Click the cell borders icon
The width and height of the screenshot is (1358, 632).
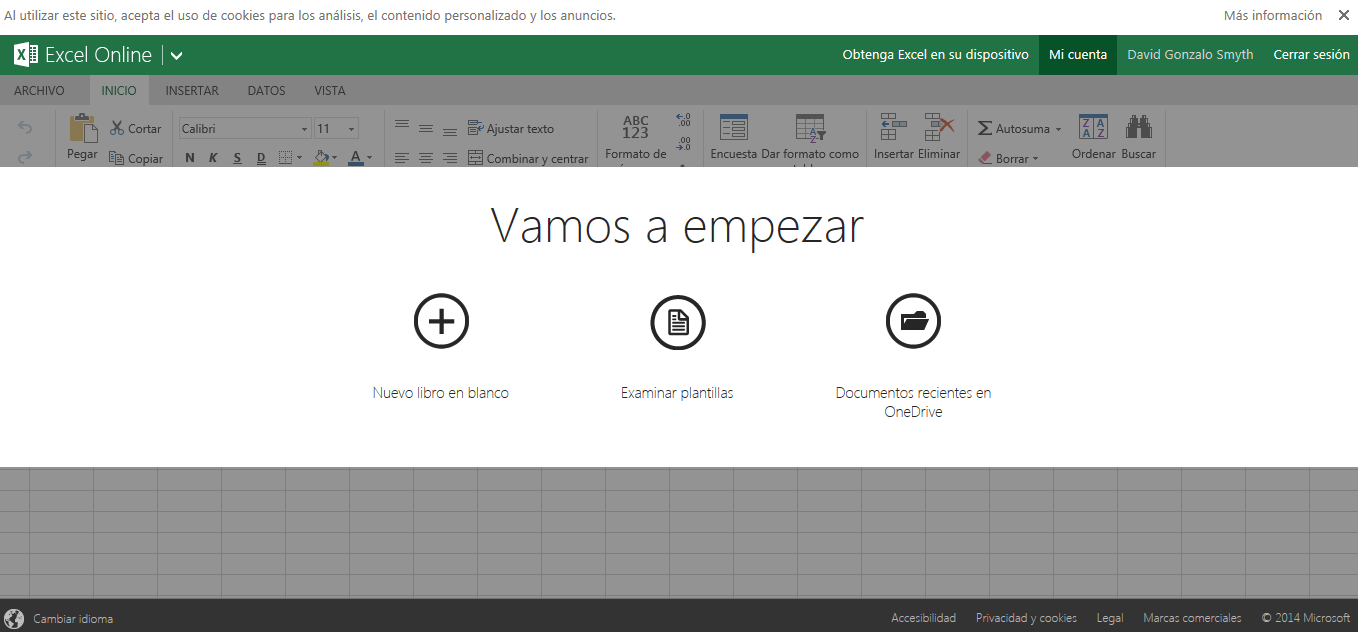click(x=285, y=157)
